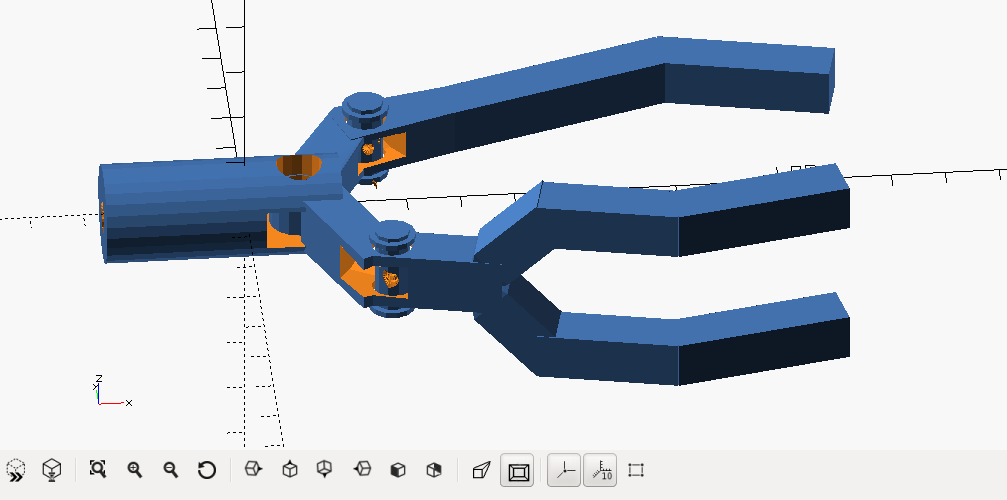Hide the axes with Show Axes toggle

(565, 469)
